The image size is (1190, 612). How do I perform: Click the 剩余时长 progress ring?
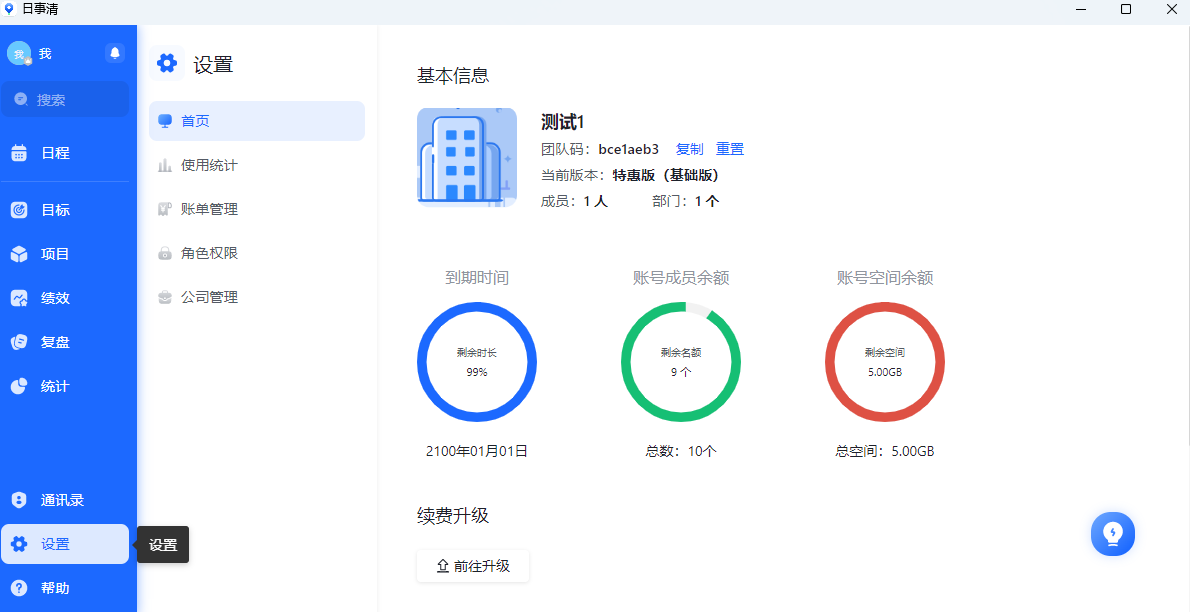[x=477, y=362]
